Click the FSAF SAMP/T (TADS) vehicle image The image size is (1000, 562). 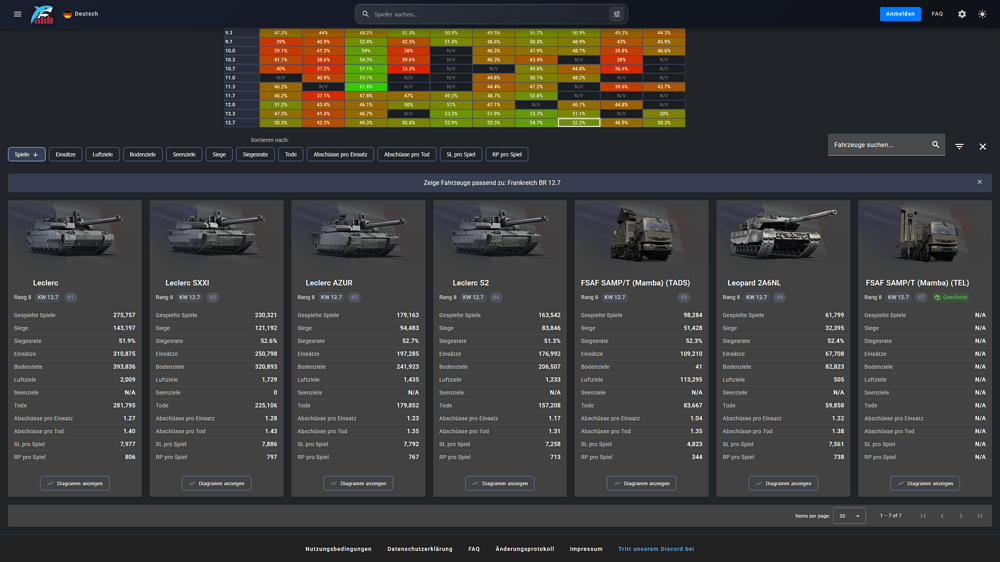pyautogui.click(x=641, y=234)
